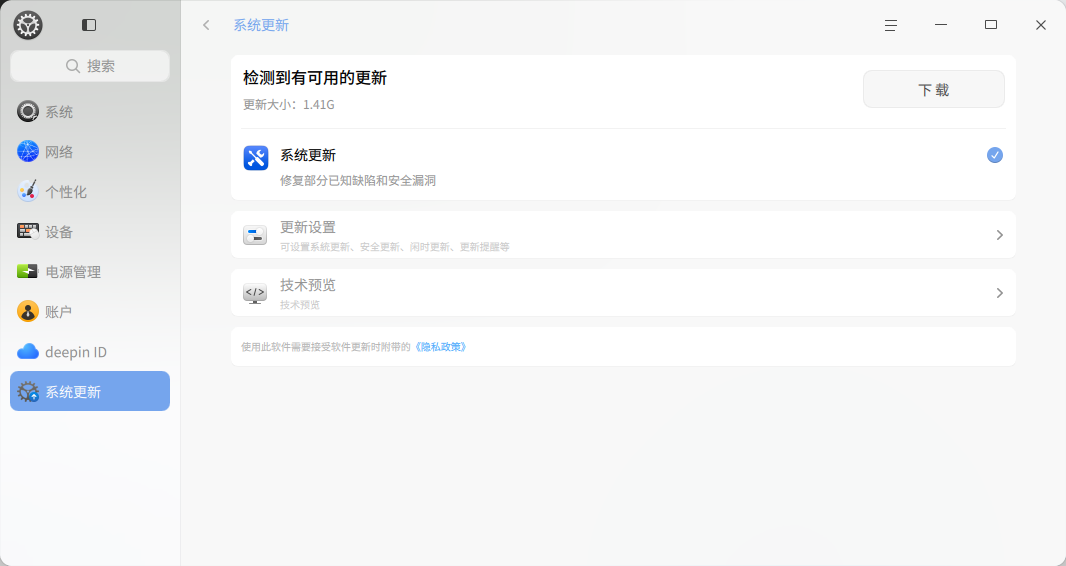Select 系统更新 in the sidebar
The height and width of the screenshot is (566, 1066).
pos(90,391)
